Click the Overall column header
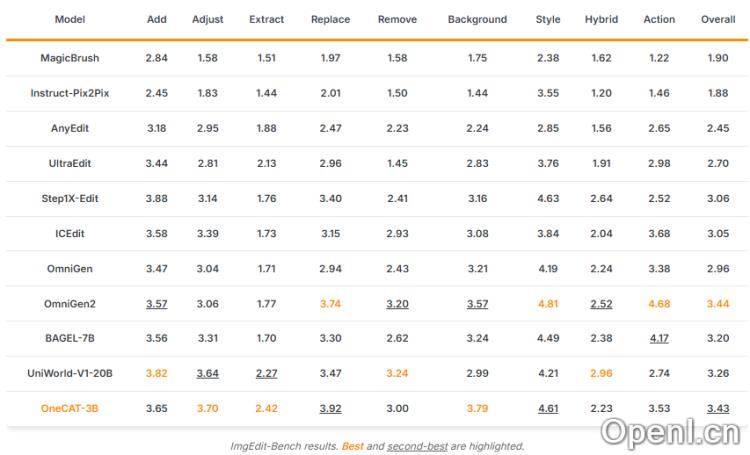 point(718,20)
